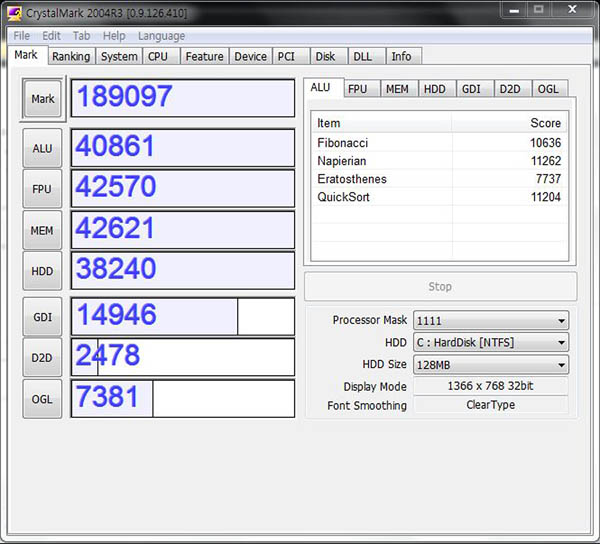Close the CrystalMark window
The image size is (600, 544).
click(572, 9)
